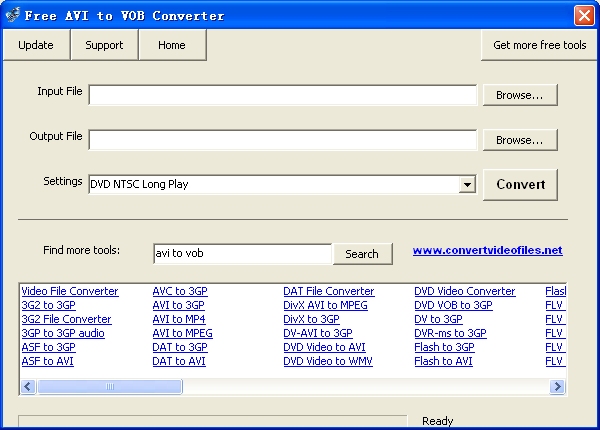600x430 pixels.
Task: Open the DVD Video to AVI link
Action: click(324, 347)
